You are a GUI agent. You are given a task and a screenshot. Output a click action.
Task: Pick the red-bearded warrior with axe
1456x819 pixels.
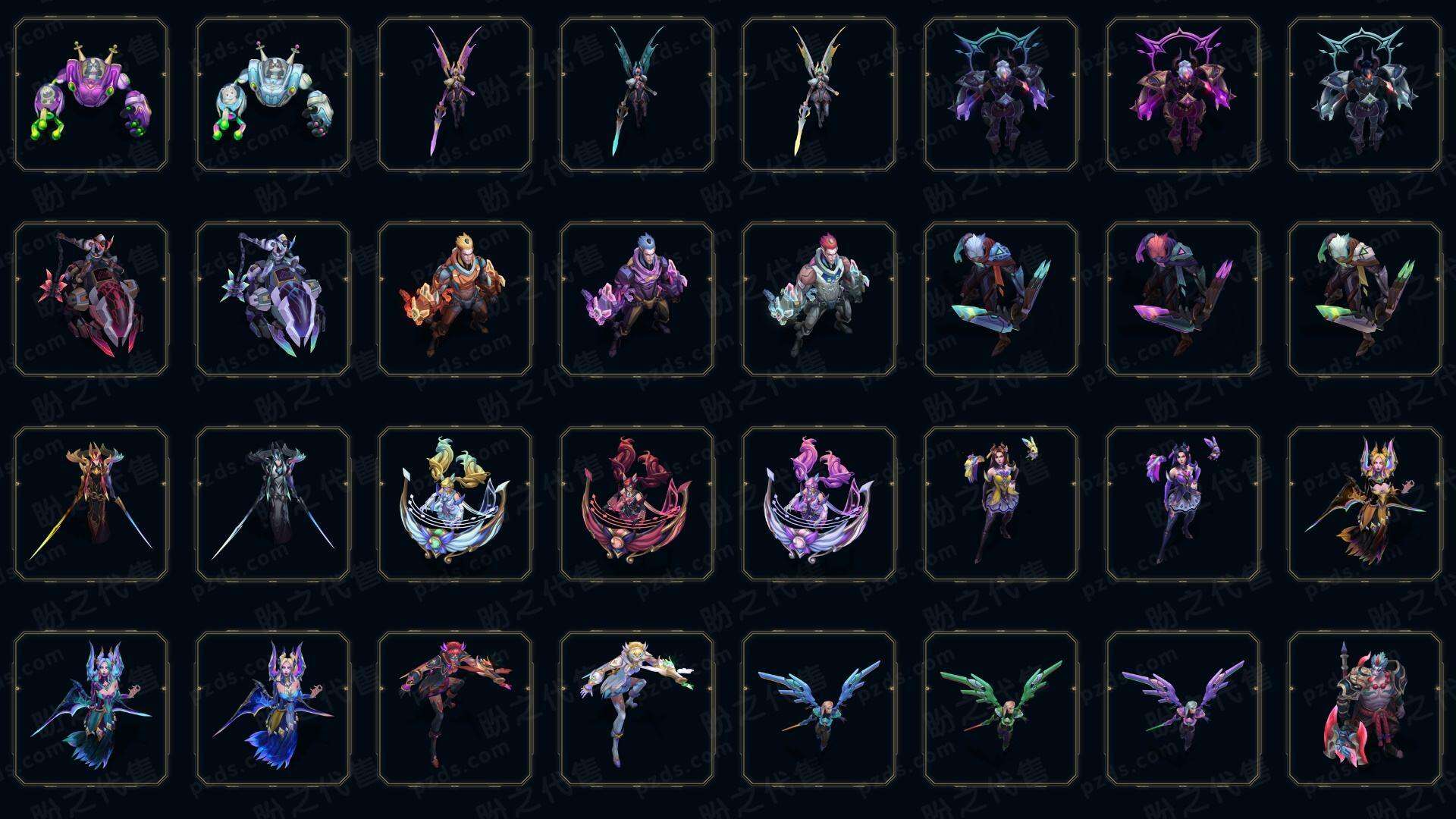point(1365,708)
